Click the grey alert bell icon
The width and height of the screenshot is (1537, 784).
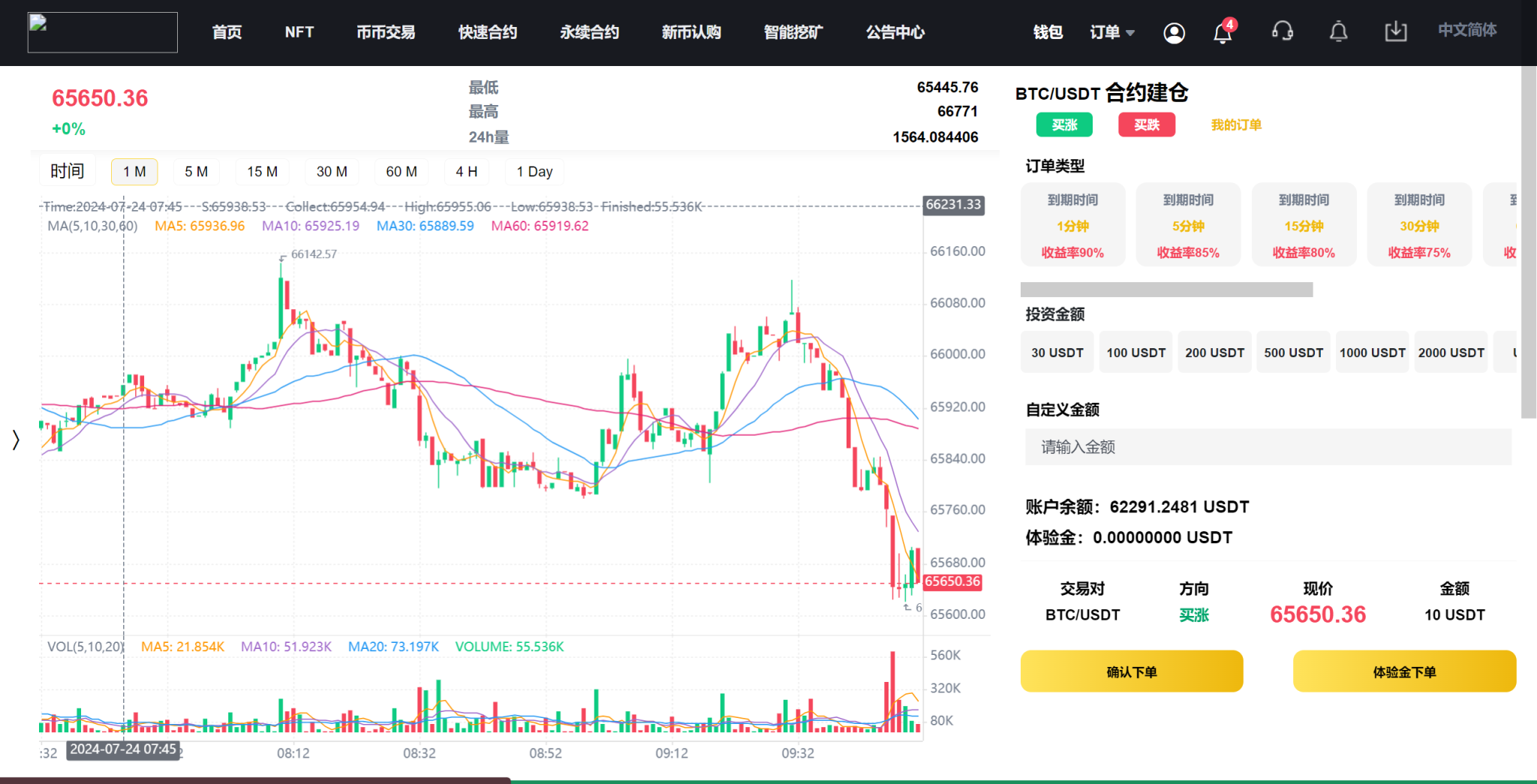[1338, 32]
